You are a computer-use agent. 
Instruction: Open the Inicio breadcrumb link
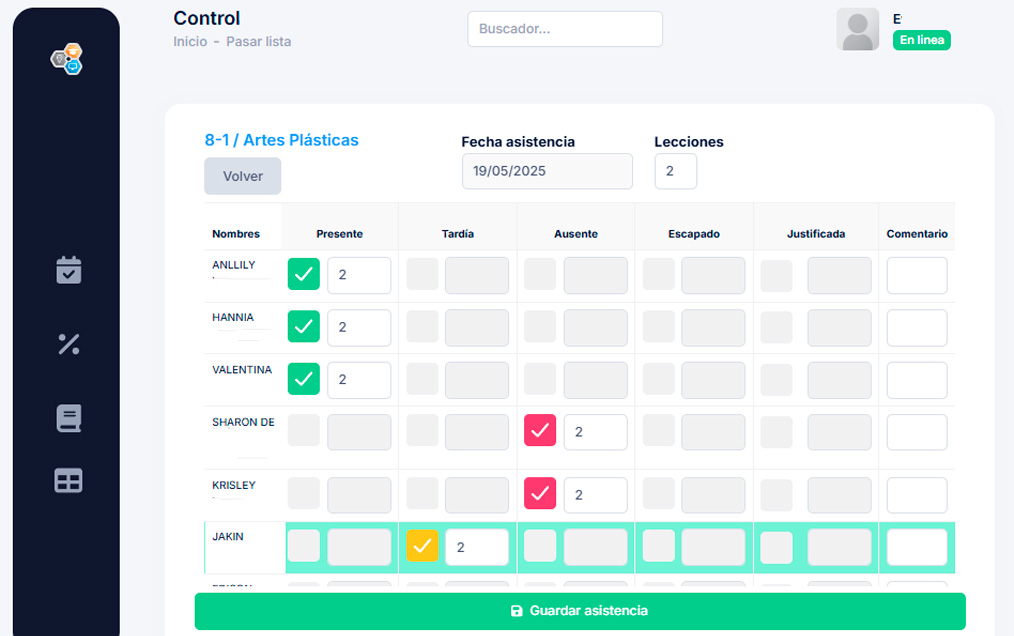[190, 41]
